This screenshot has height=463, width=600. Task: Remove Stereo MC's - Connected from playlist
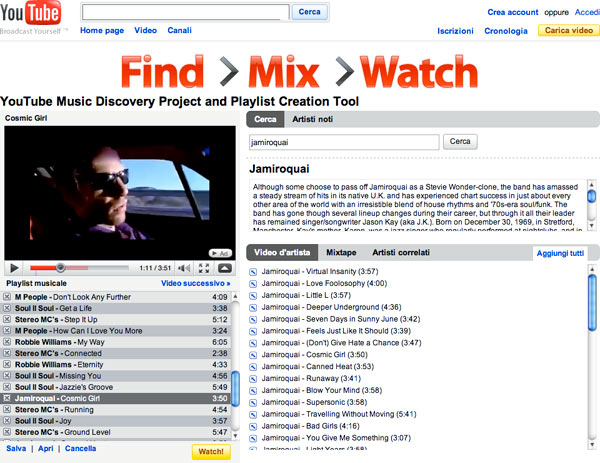tap(7, 353)
